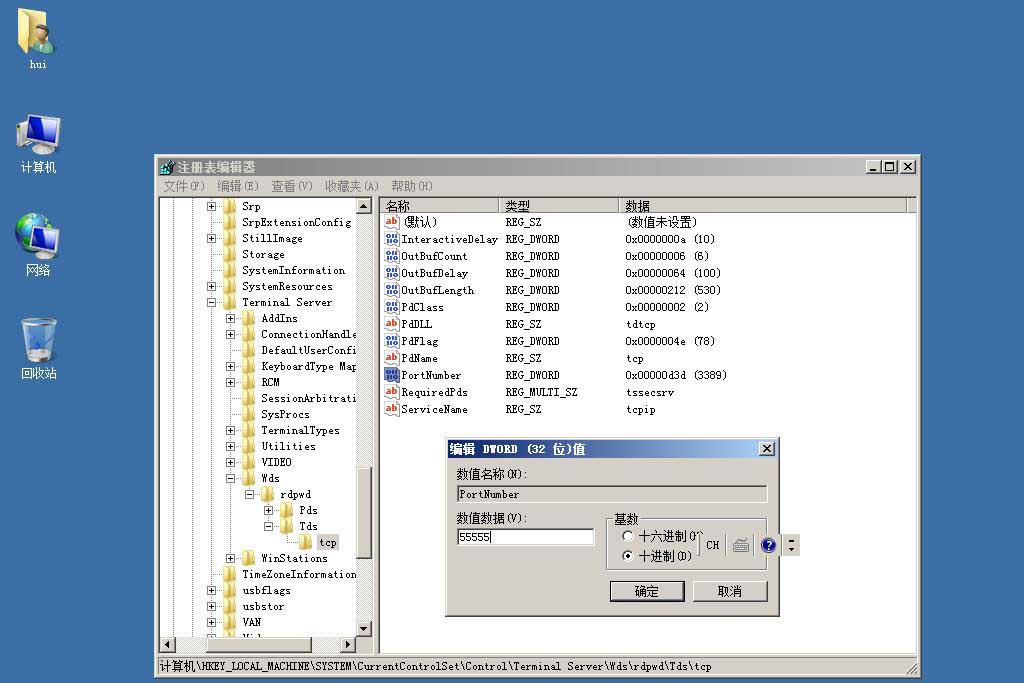The image size is (1024, 683).
Task: Open the 文件(F) menu
Action: click(184, 186)
